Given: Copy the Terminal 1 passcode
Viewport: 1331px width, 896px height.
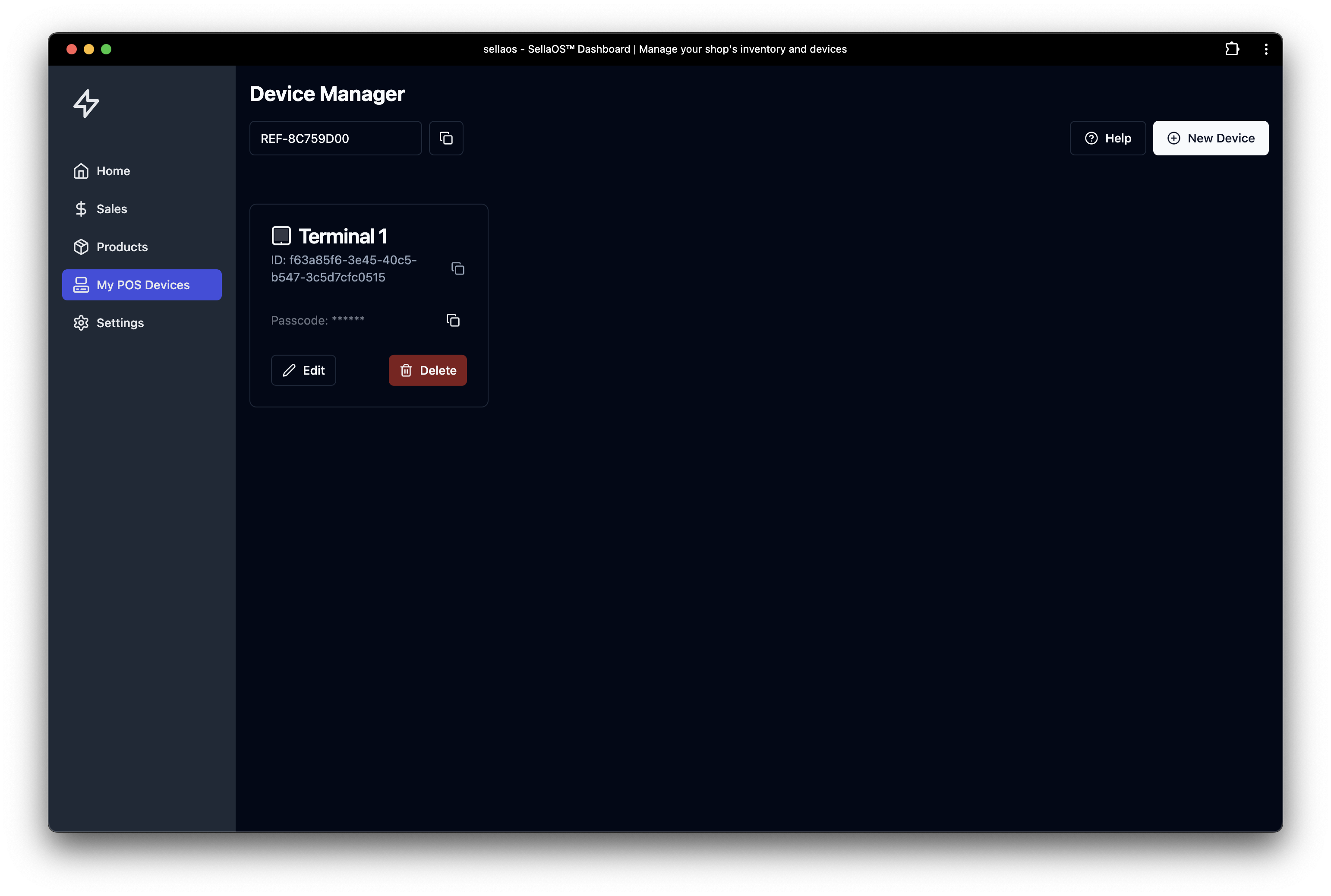Looking at the screenshot, I should (453, 321).
